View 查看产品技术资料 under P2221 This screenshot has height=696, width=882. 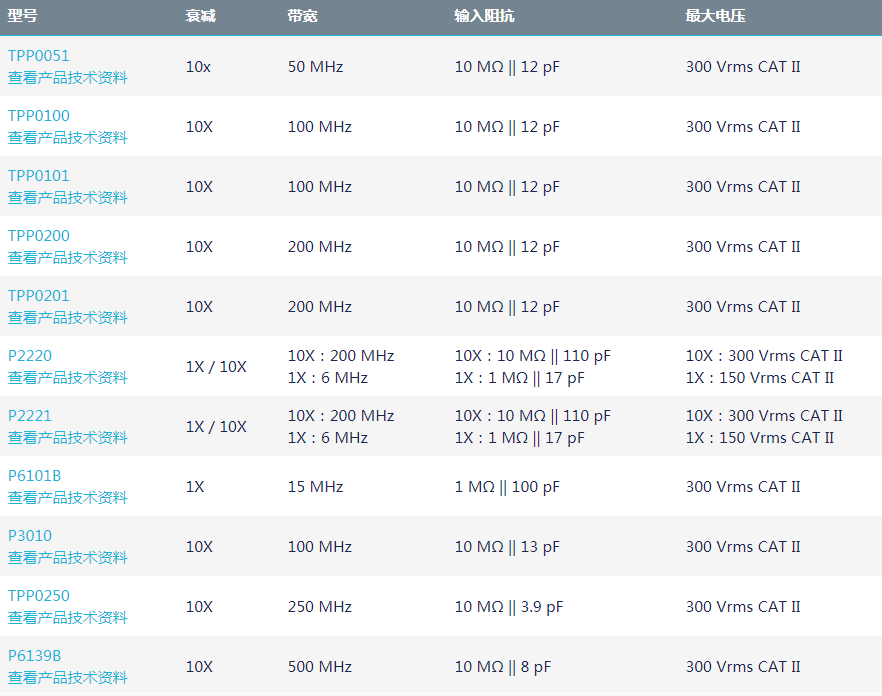point(68,438)
